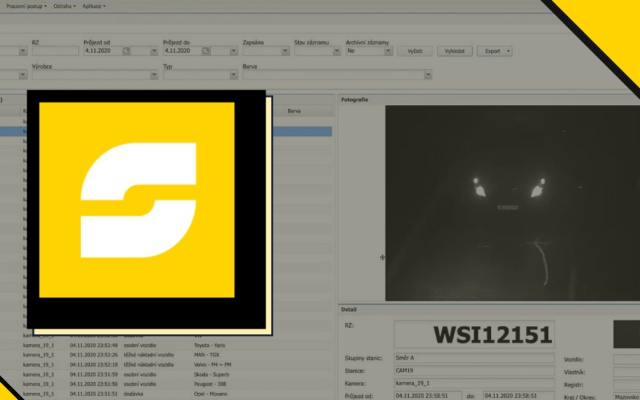The image size is (640, 400).
Task: Click the Průjezd do date field 4.11.2020
Action: [182, 51]
